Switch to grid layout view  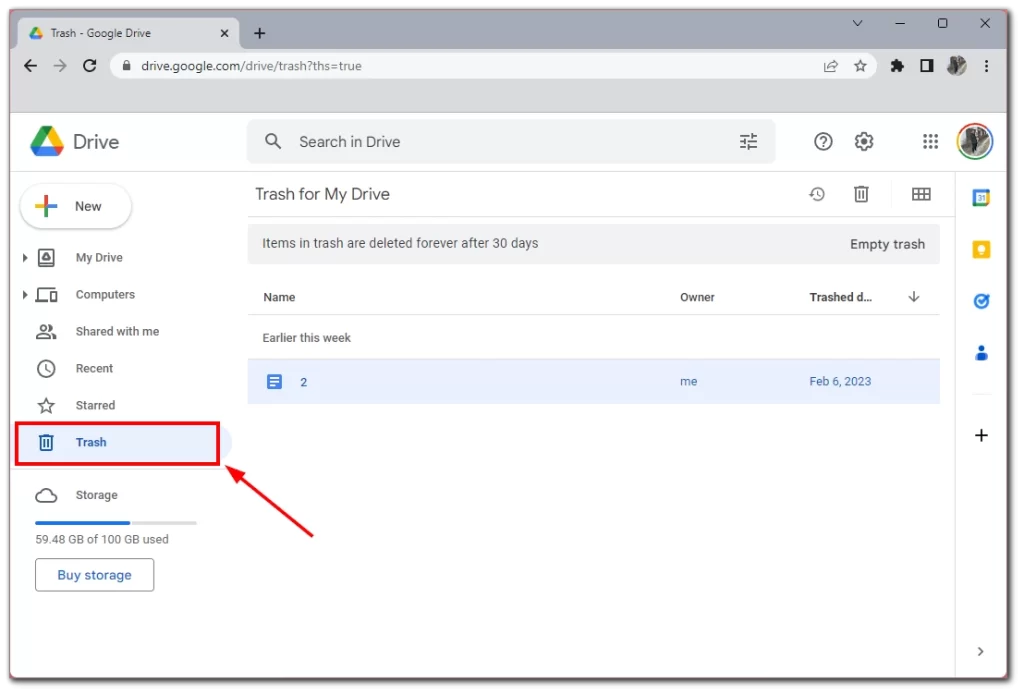[x=921, y=194]
